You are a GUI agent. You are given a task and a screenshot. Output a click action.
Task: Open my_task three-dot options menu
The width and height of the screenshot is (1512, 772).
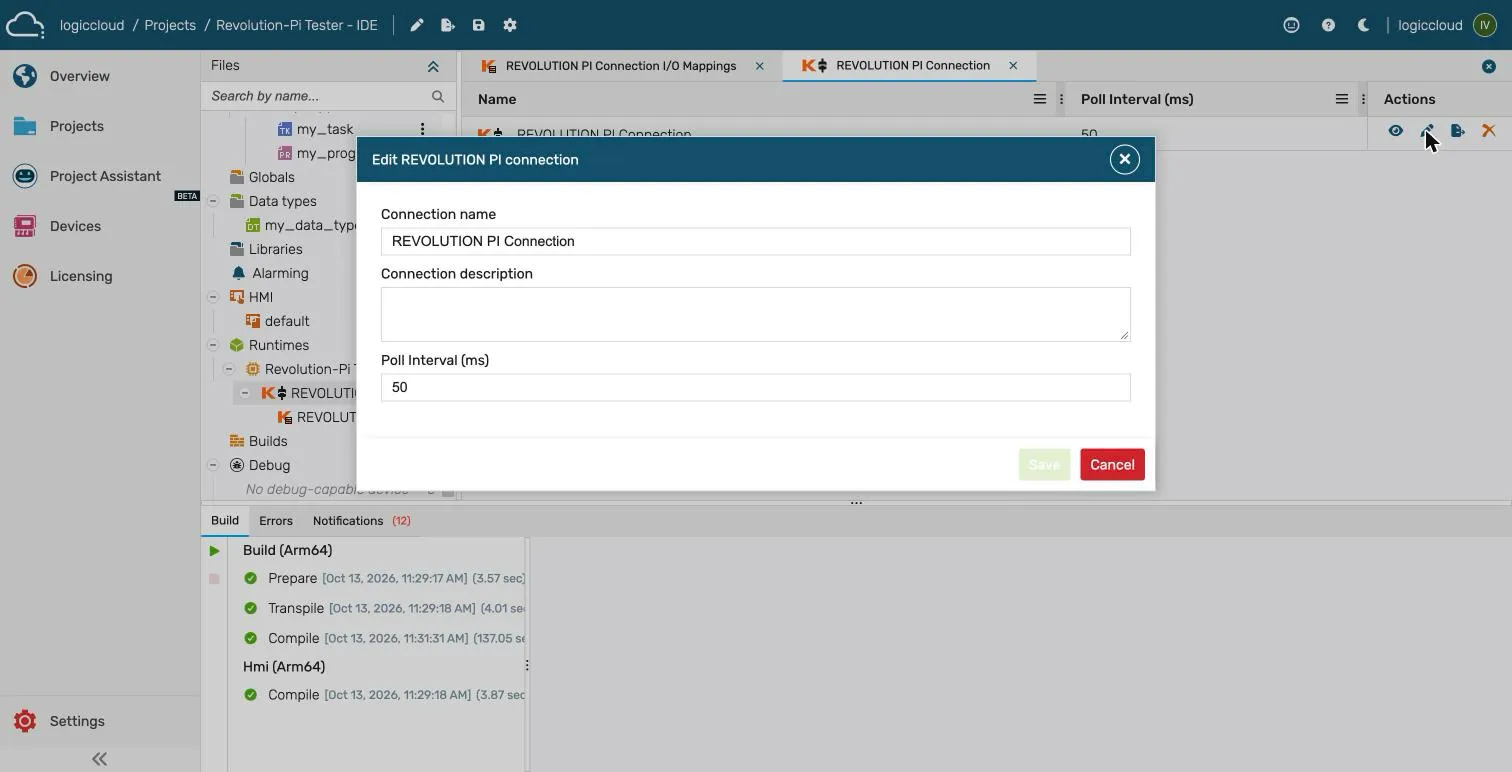422,129
